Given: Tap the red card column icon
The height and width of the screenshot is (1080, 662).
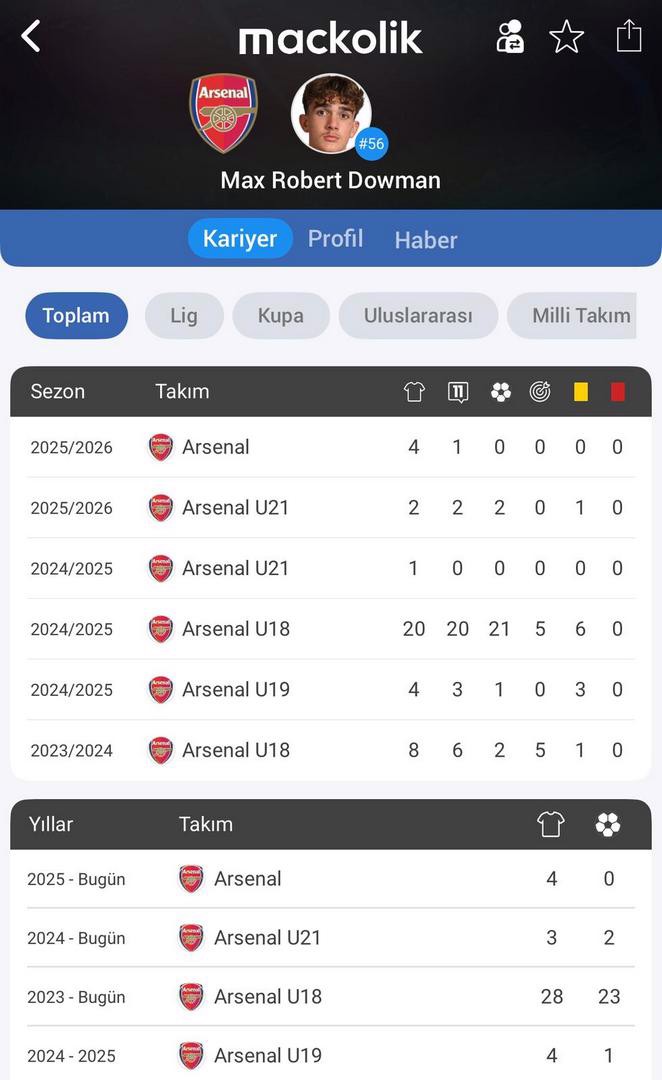Looking at the screenshot, I should 617,392.
